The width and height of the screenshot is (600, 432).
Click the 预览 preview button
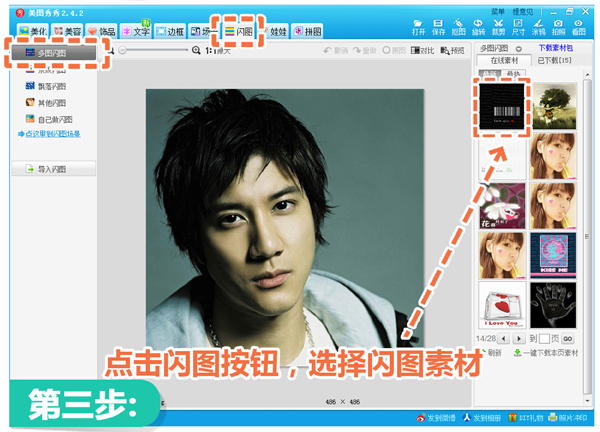(453, 50)
